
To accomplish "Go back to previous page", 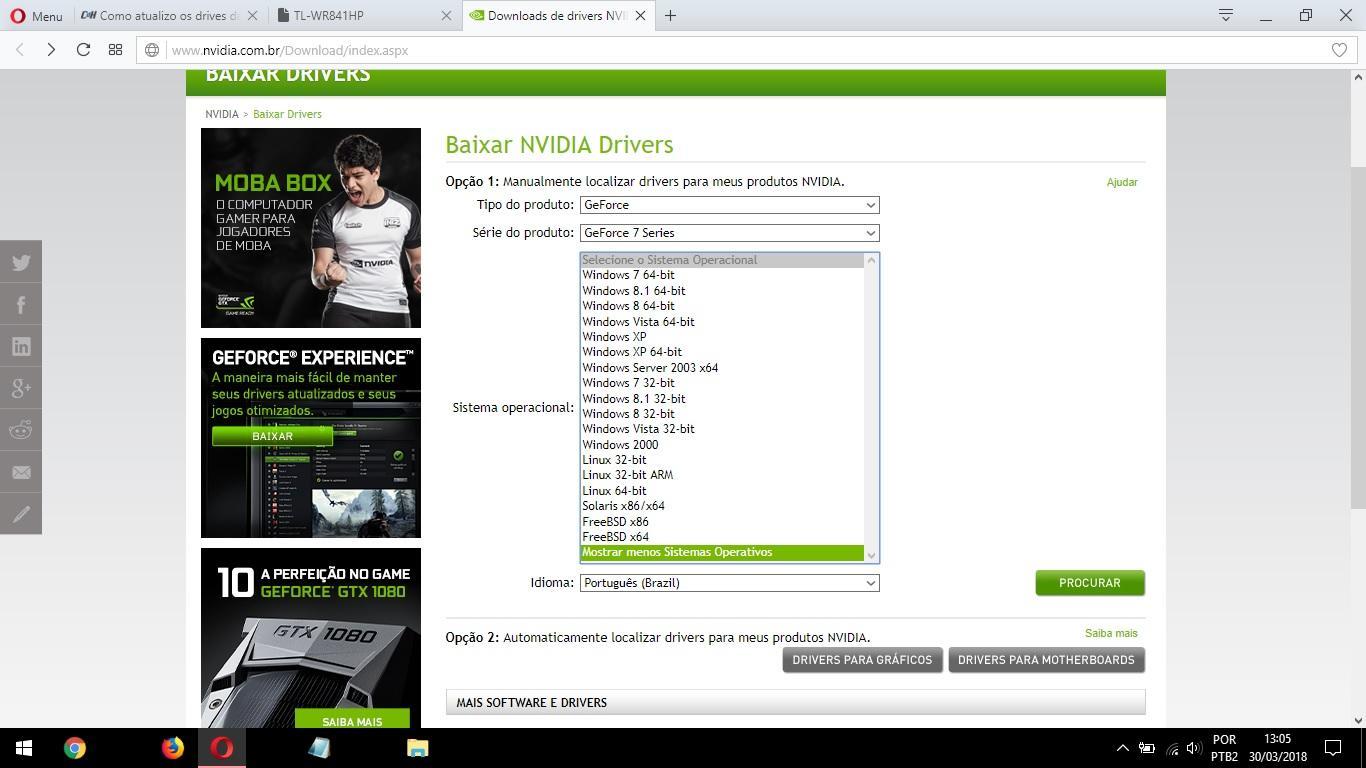I will tap(19, 50).
